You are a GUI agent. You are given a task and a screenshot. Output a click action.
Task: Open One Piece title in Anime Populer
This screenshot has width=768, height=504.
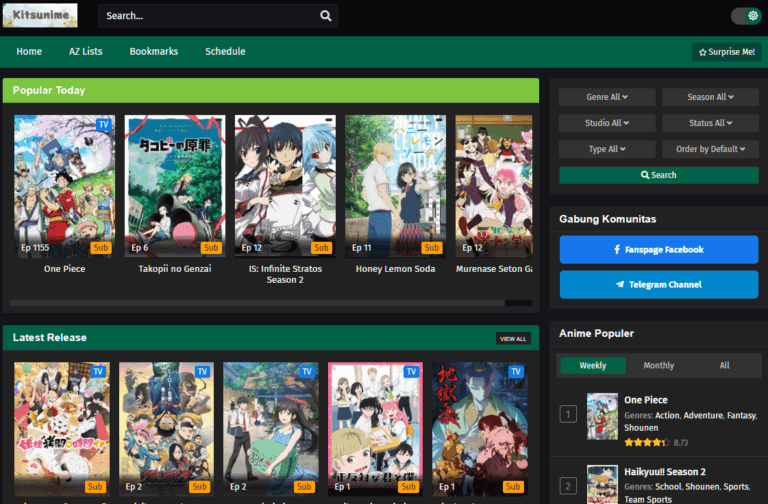click(x=646, y=400)
